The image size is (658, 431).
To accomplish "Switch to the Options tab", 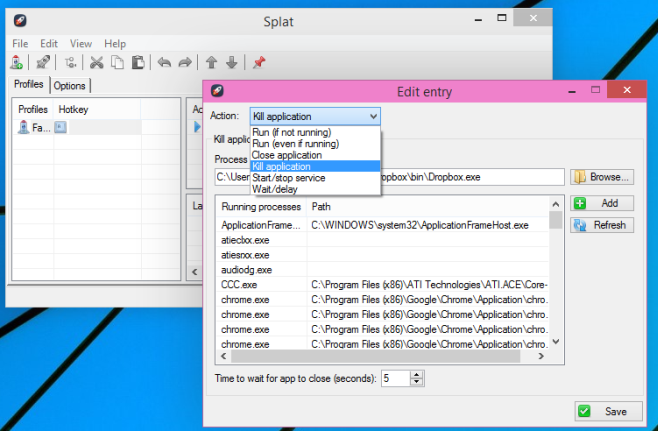I will pyautogui.click(x=69, y=86).
